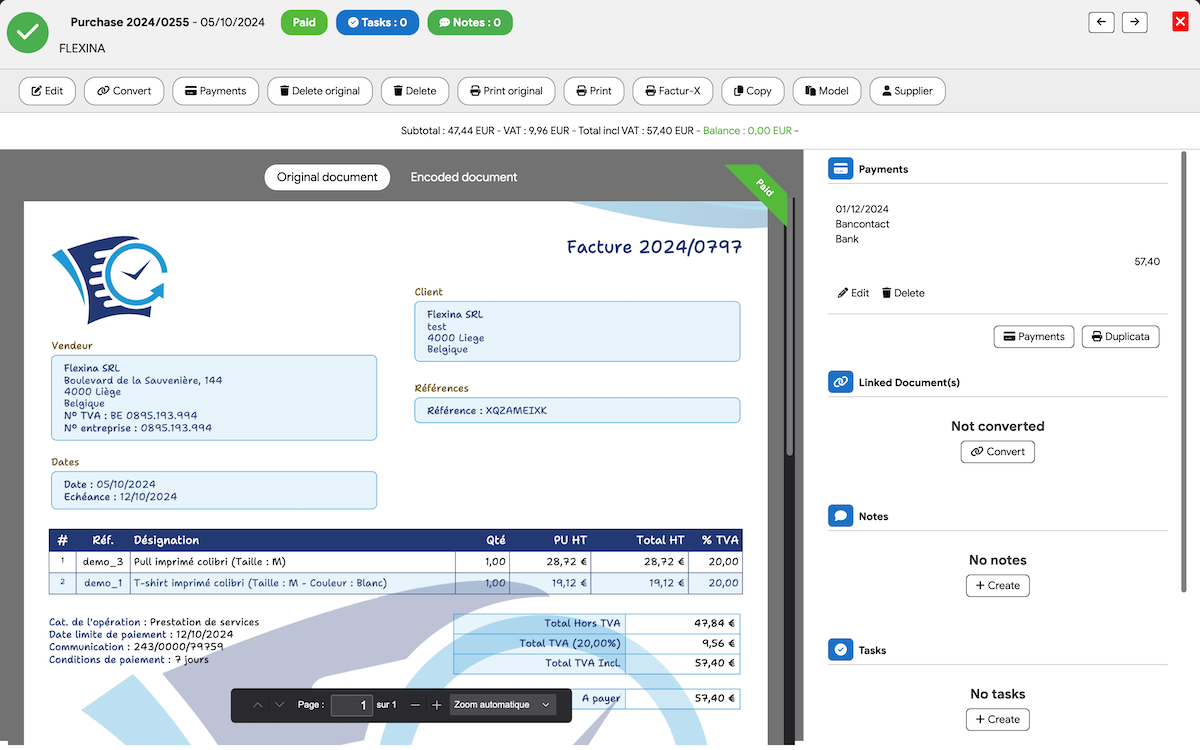This screenshot has width=1200, height=750.
Task: Edit the 01/12/2024 payment
Action: click(x=853, y=293)
